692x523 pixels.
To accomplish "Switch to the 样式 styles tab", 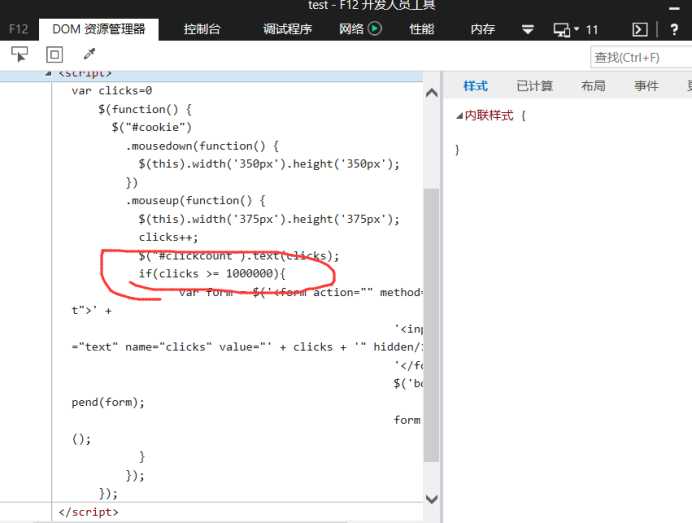I will pos(475,86).
